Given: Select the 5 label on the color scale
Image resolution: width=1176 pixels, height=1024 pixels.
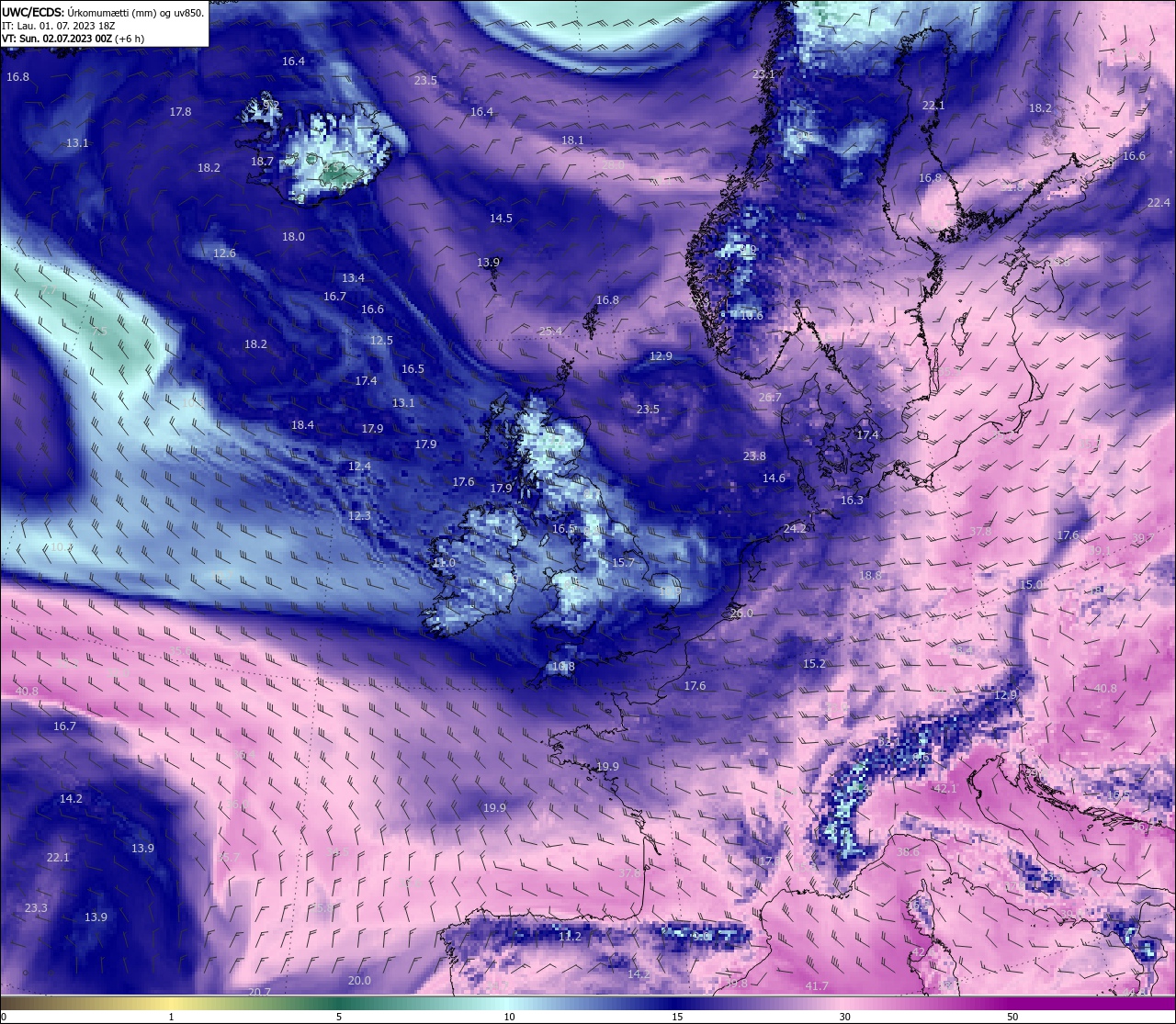Looking at the screenshot, I should coord(339,1017).
